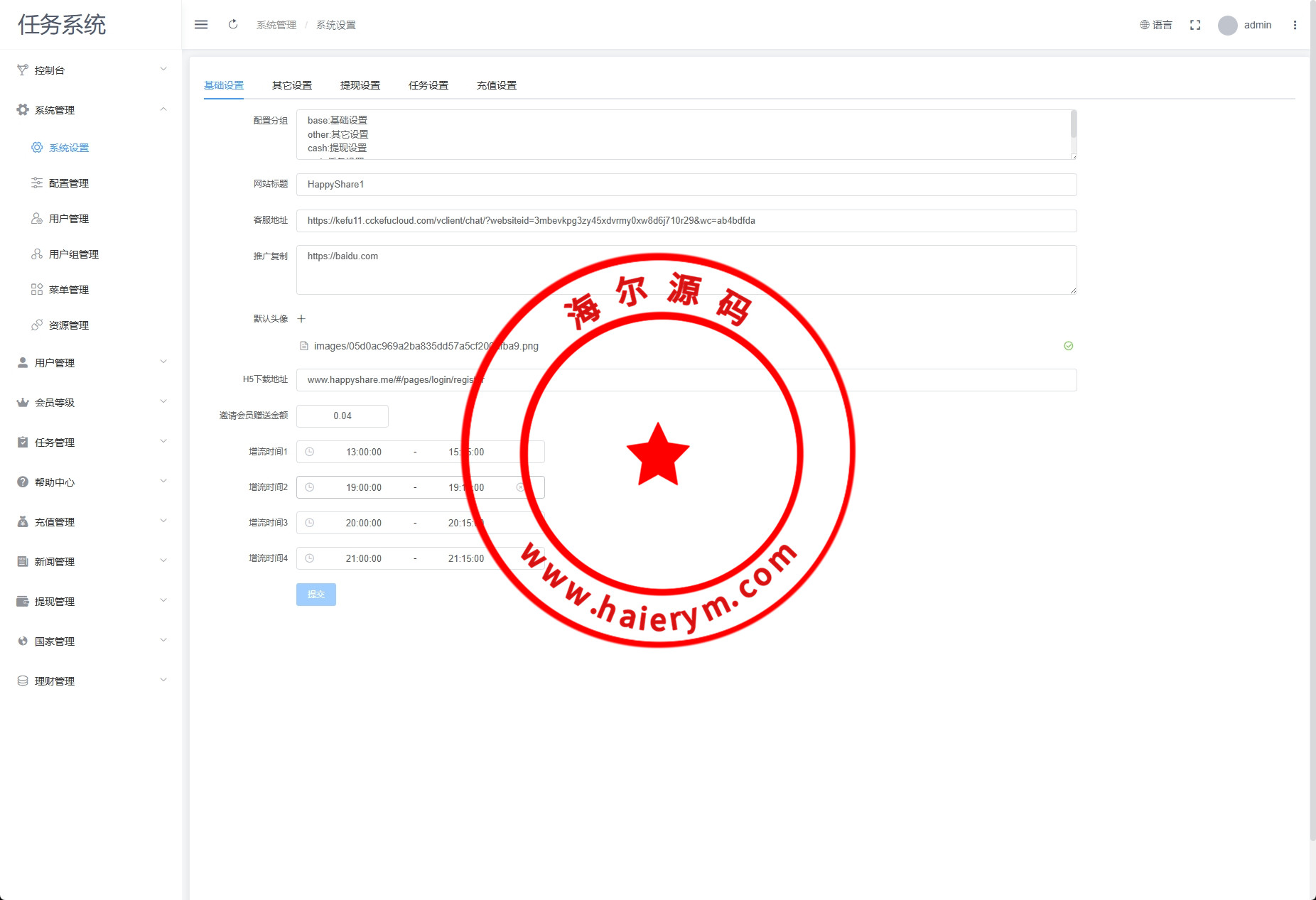Switch to the 其它设置 tab

(292, 85)
